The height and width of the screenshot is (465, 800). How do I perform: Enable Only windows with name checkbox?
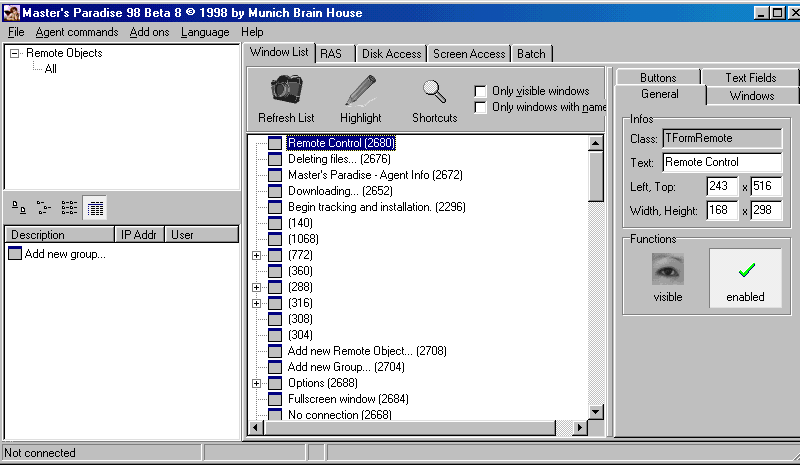pos(481,107)
